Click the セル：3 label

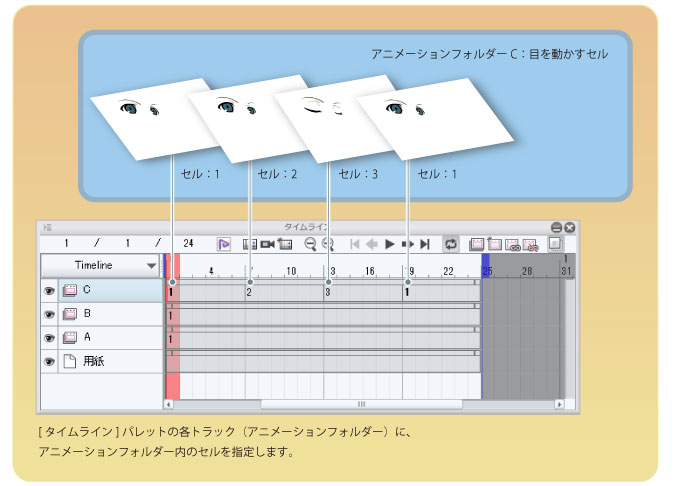(358, 174)
